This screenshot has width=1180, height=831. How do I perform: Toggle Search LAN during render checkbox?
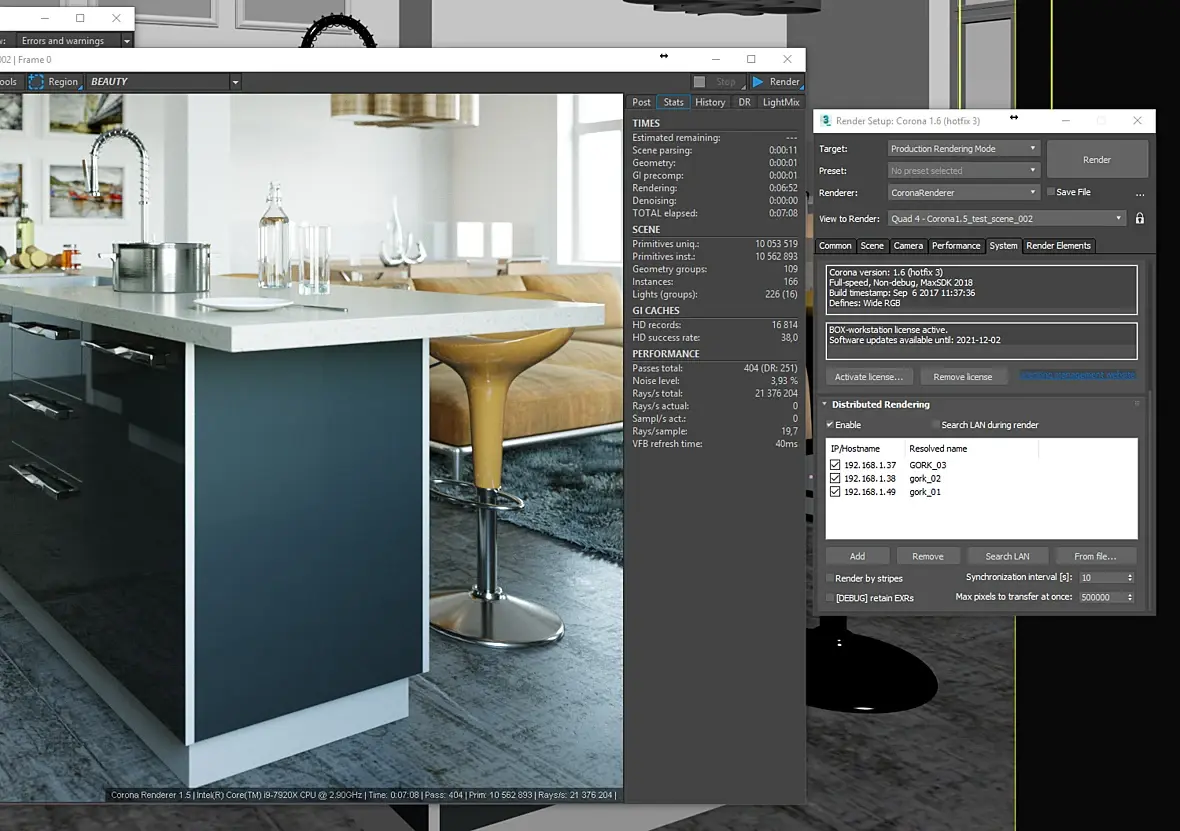(x=935, y=425)
